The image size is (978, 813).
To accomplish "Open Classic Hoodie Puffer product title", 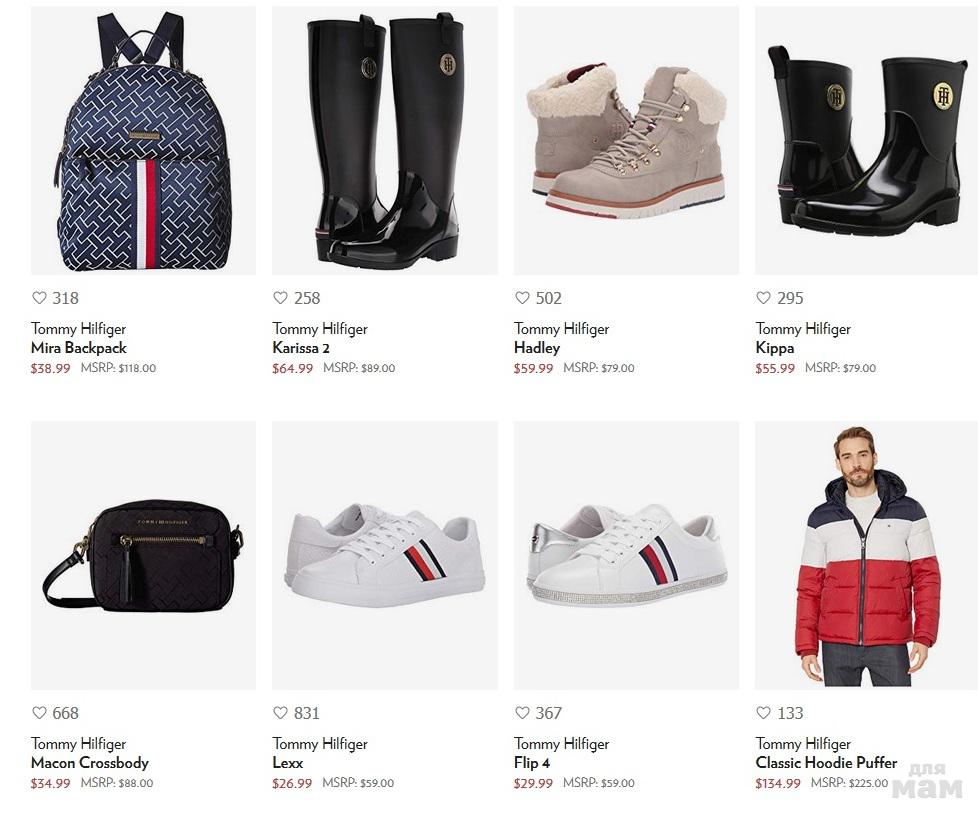I will click(826, 762).
